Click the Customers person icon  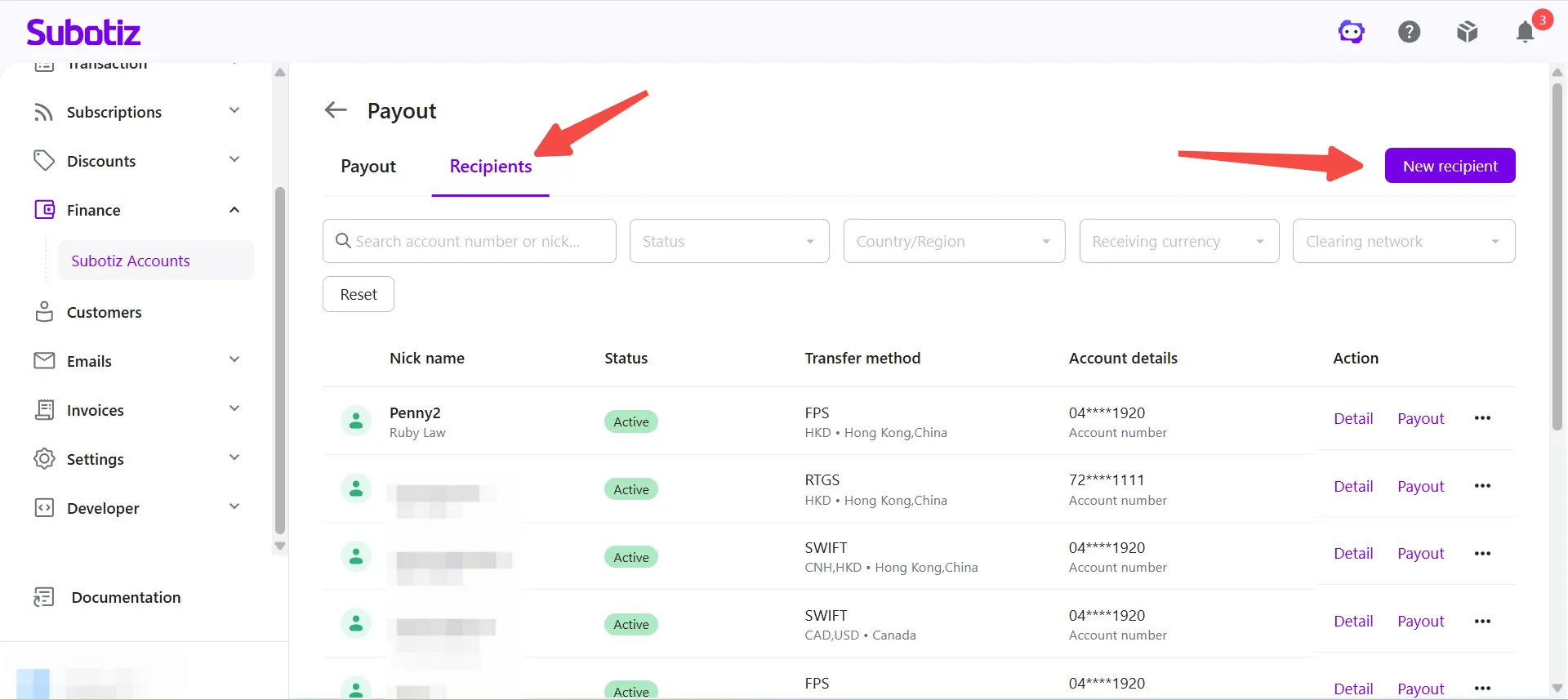[x=44, y=311]
